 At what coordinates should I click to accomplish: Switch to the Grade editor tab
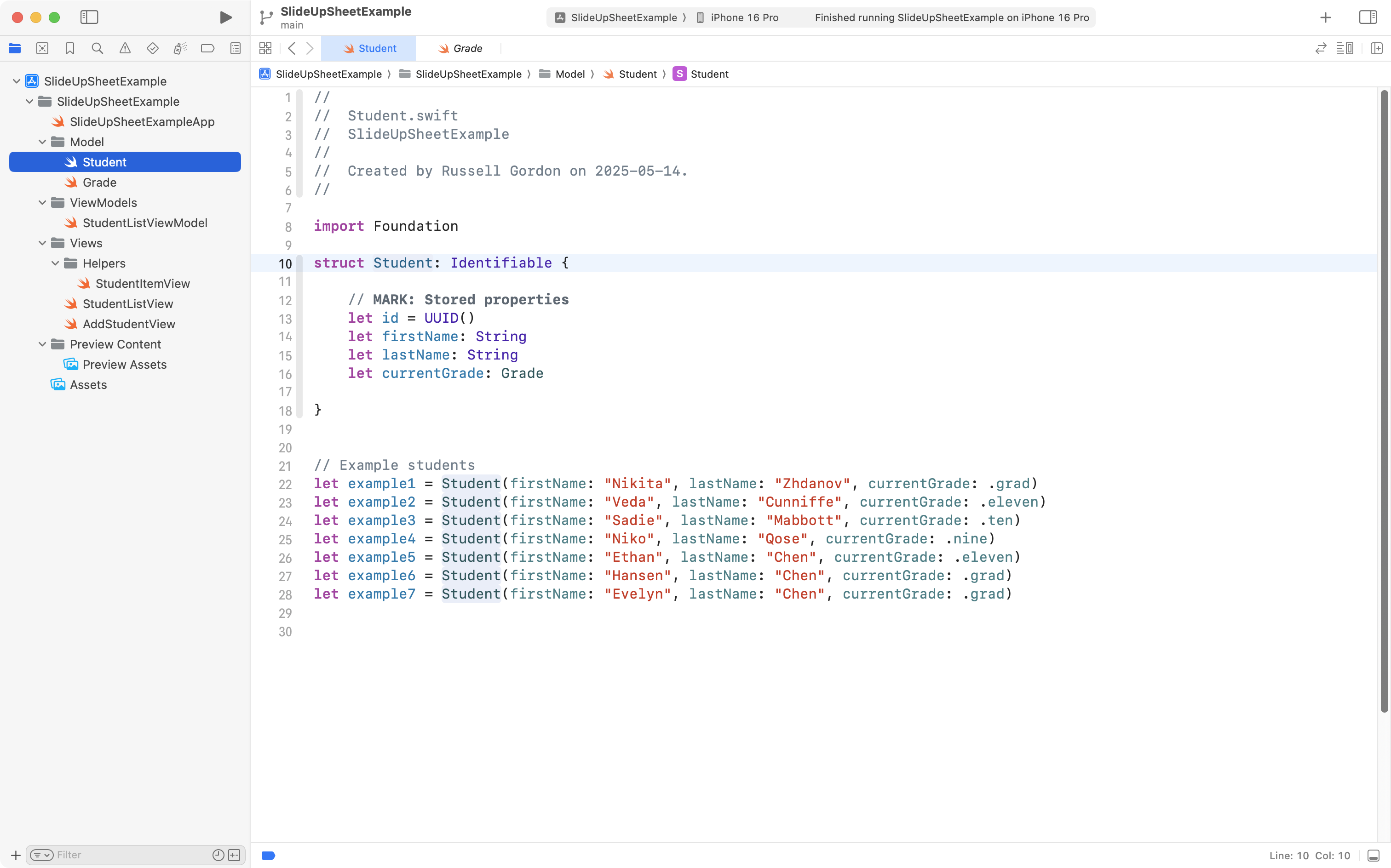[x=460, y=48]
